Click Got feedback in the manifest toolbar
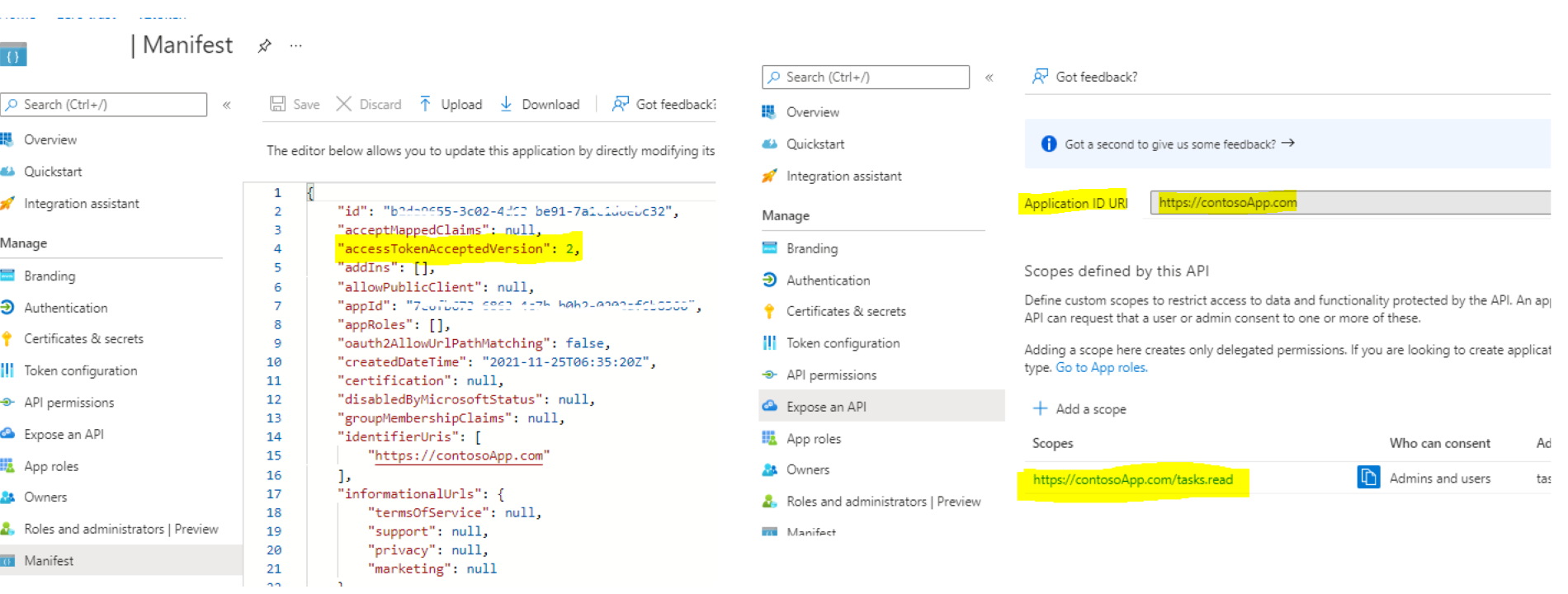 (x=664, y=104)
